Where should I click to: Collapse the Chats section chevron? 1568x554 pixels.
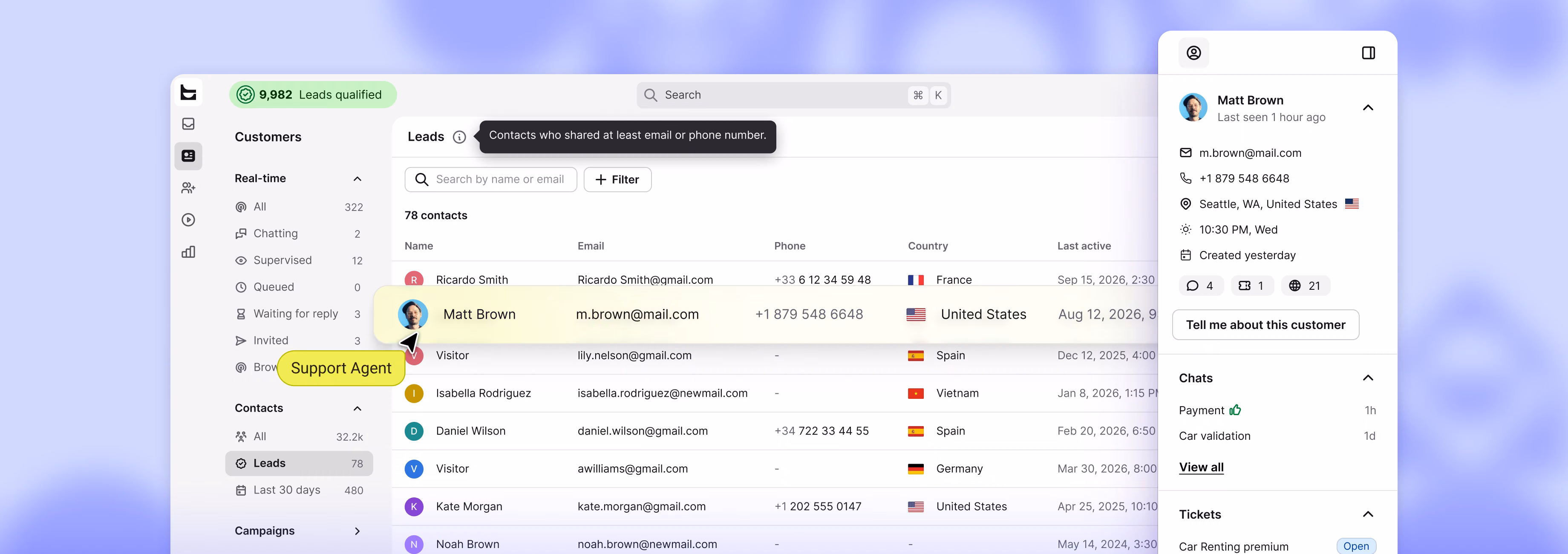pos(1368,378)
